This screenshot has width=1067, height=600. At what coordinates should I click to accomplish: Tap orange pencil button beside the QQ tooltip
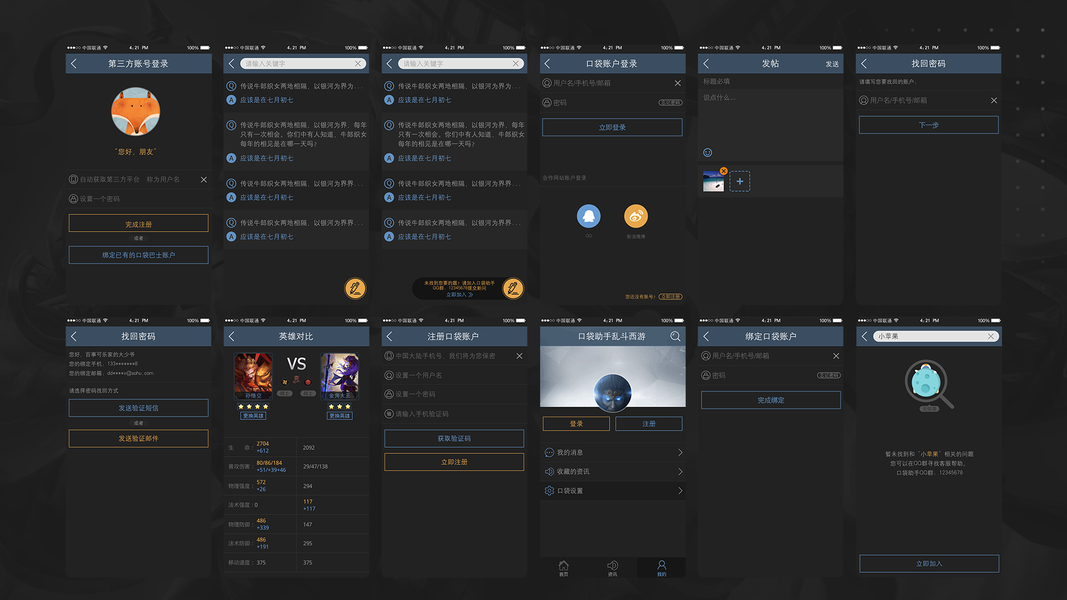(512, 288)
